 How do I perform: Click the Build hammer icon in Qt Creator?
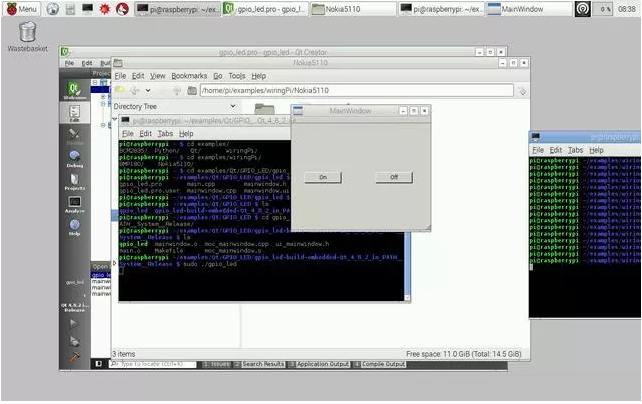[74, 354]
